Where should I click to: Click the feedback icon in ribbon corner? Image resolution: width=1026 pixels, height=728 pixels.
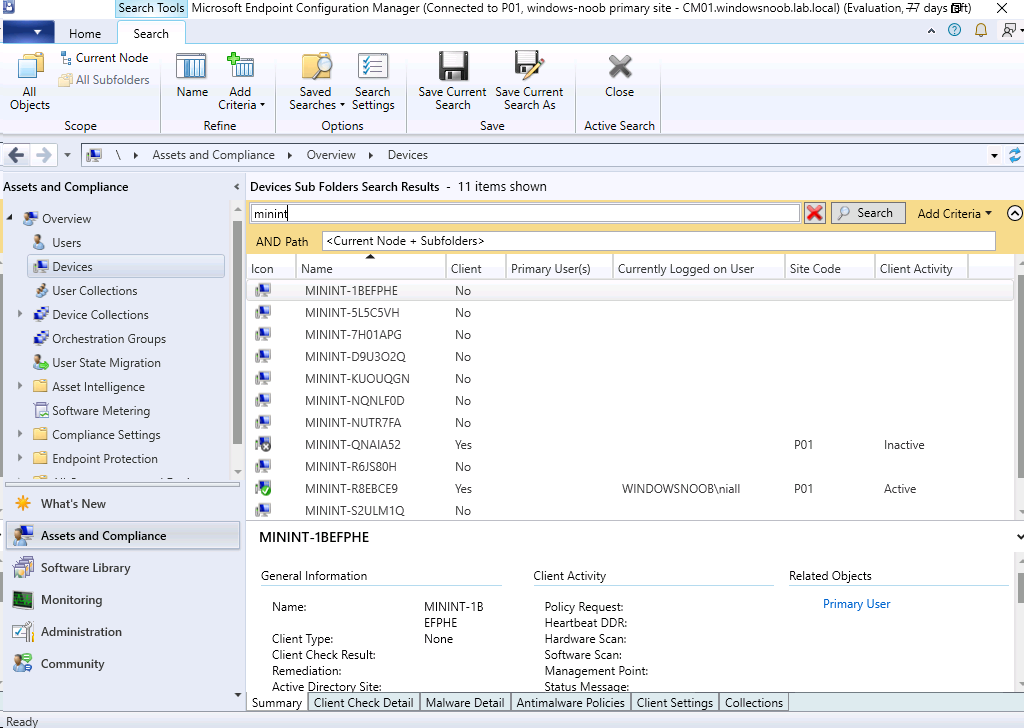pos(1010,30)
